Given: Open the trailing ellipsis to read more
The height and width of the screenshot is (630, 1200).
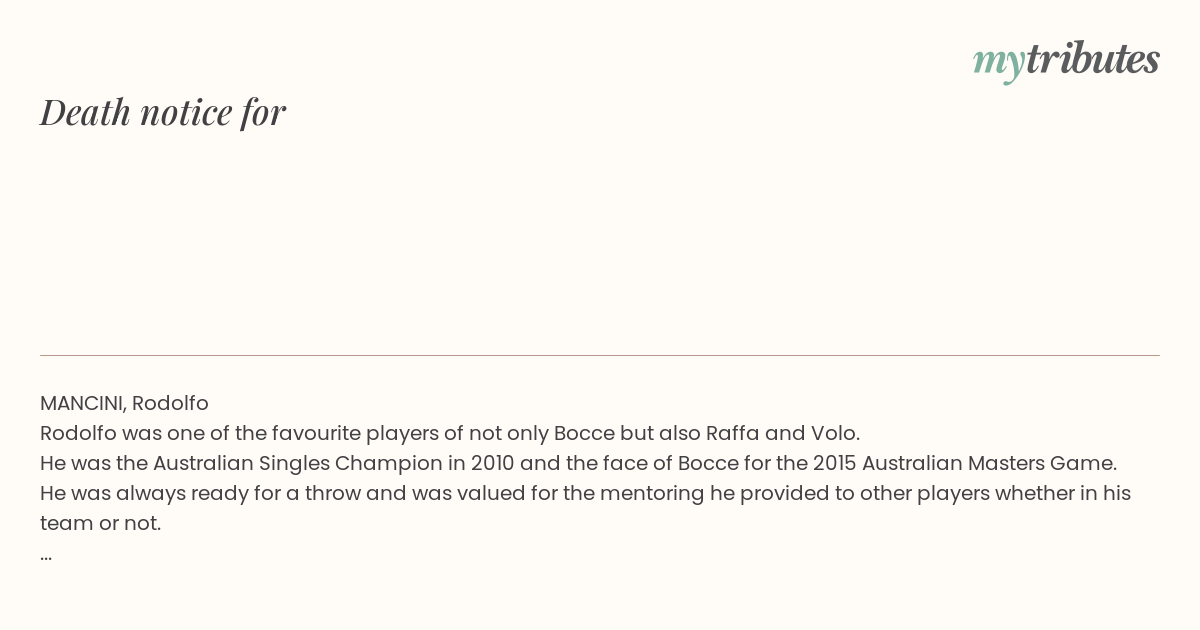Looking at the screenshot, I should (x=46, y=554).
